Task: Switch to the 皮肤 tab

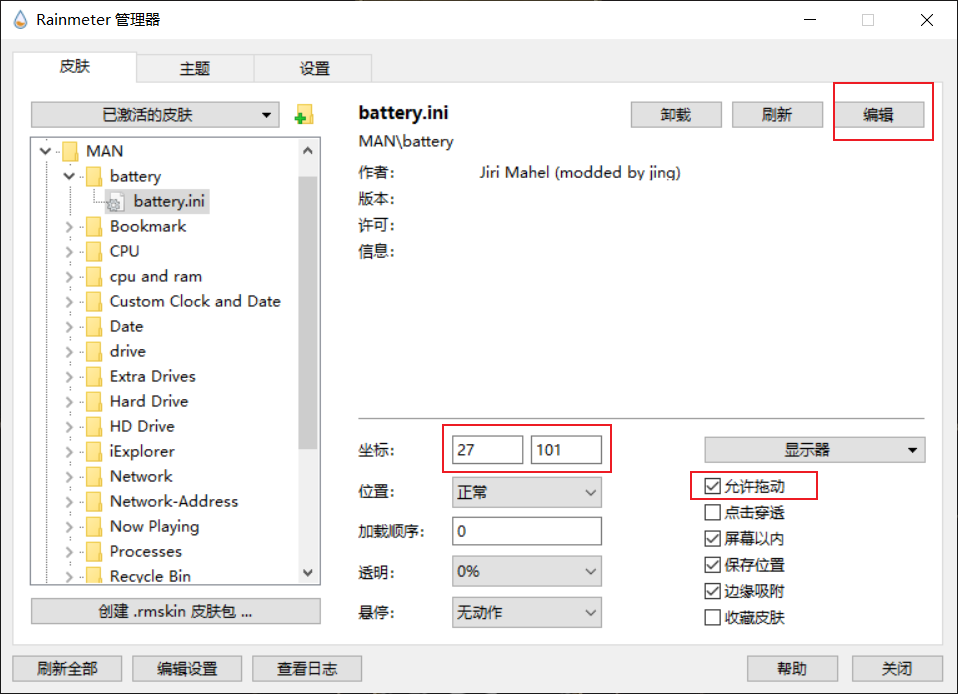Action: point(75,67)
